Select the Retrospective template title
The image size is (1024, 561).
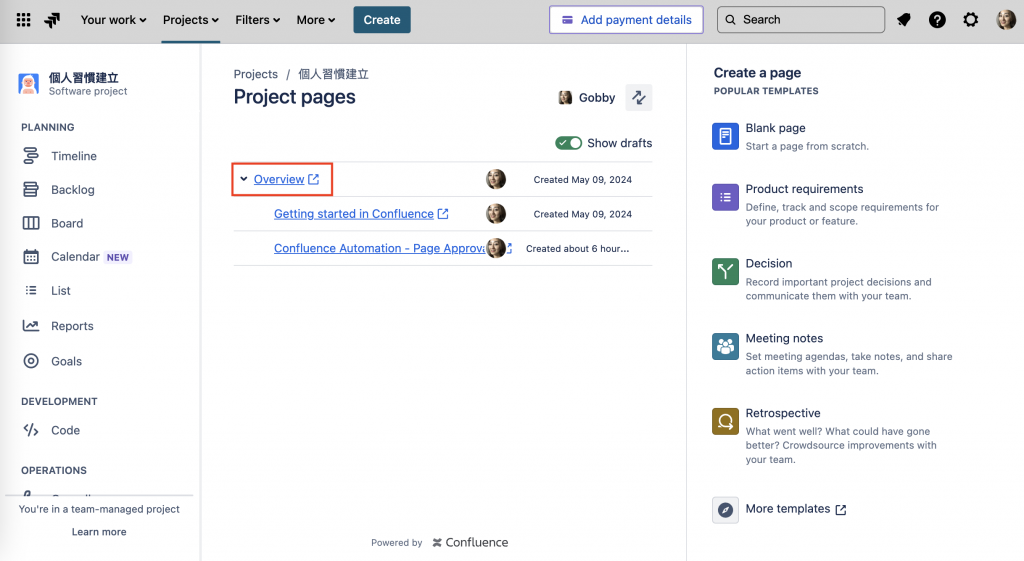pyautogui.click(x=783, y=413)
